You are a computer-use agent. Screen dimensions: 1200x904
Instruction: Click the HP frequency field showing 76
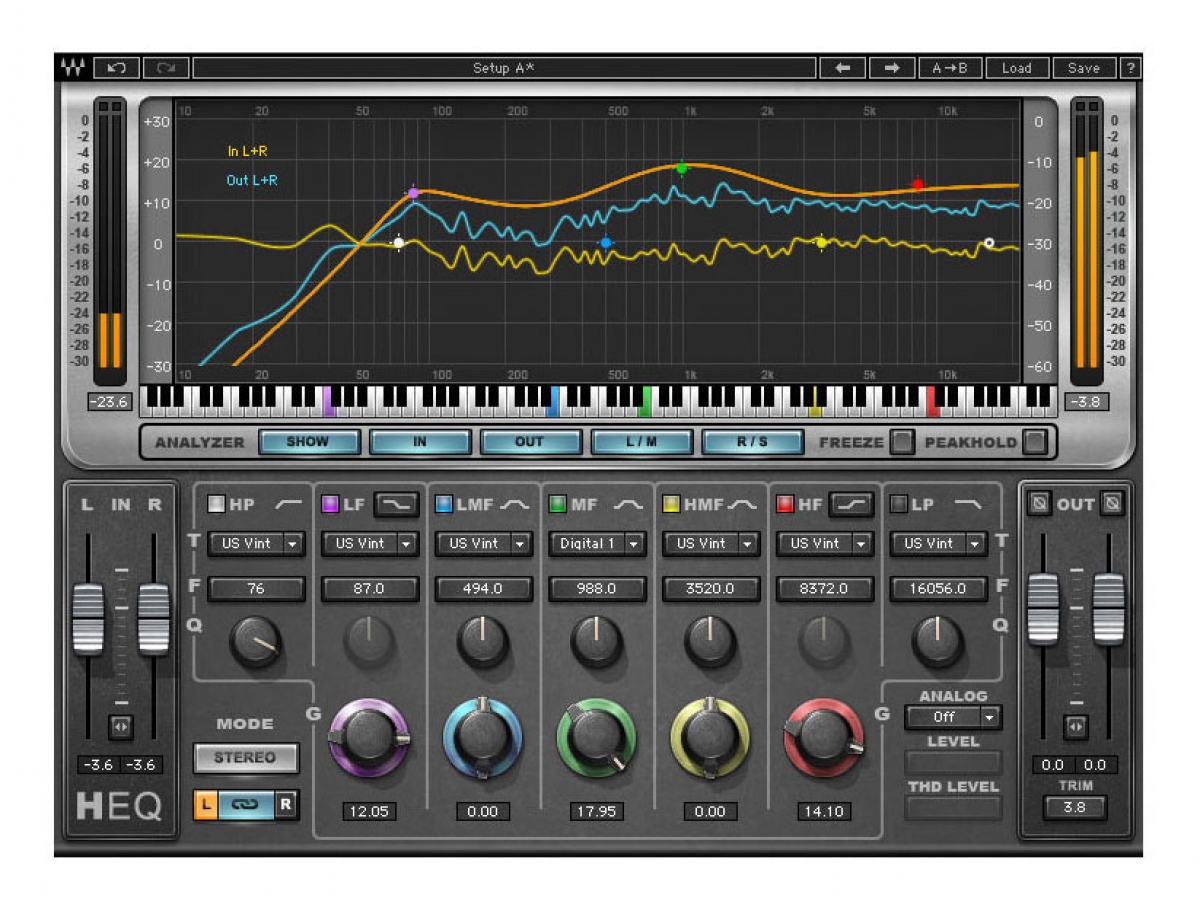pyautogui.click(x=256, y=589)
